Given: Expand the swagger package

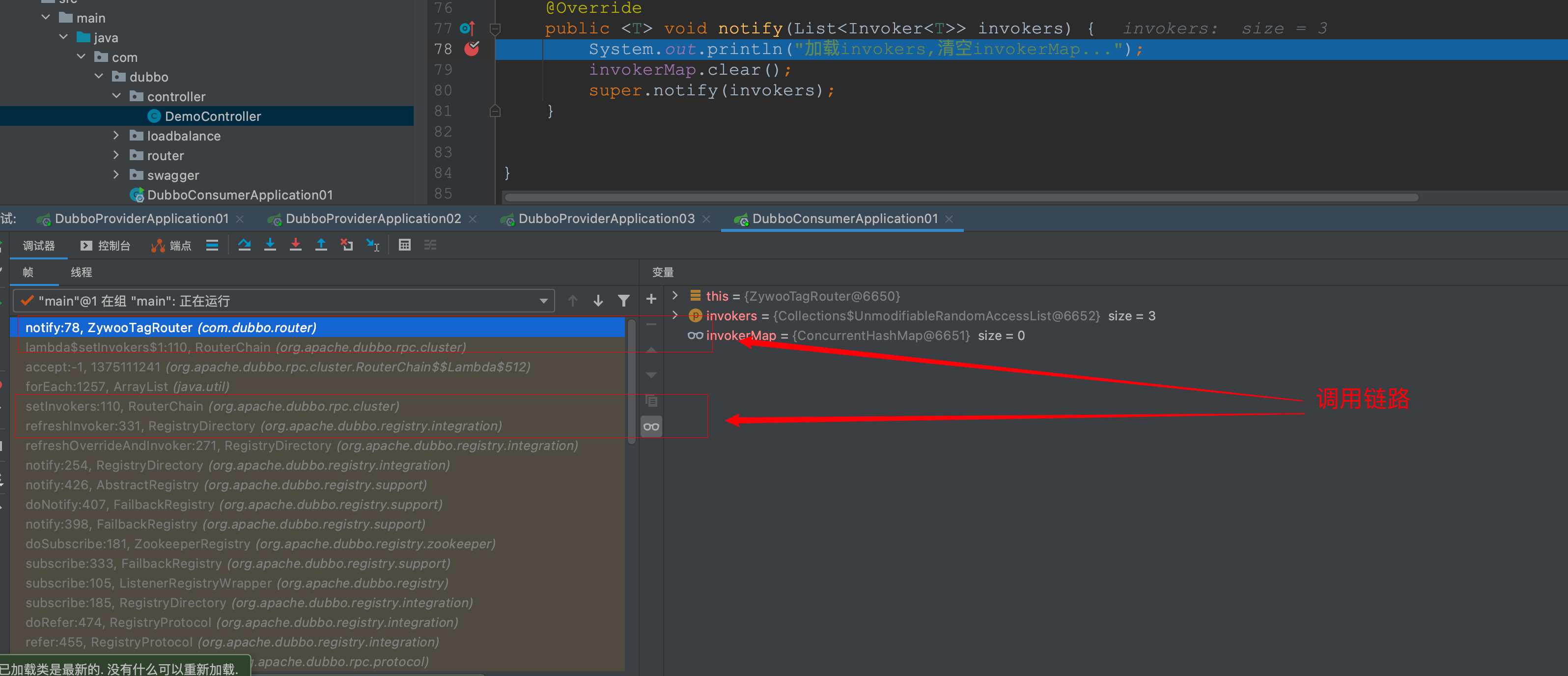Looking at the screenshot, I should coord(117,175).
